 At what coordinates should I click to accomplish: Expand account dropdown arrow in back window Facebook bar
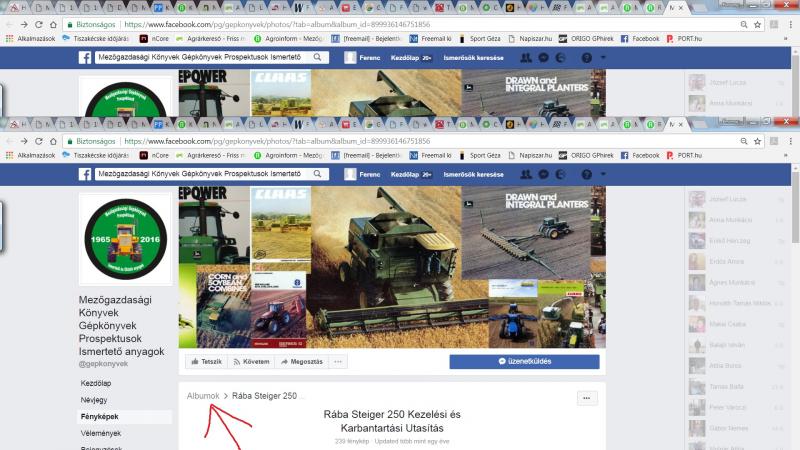pos(603,57)
